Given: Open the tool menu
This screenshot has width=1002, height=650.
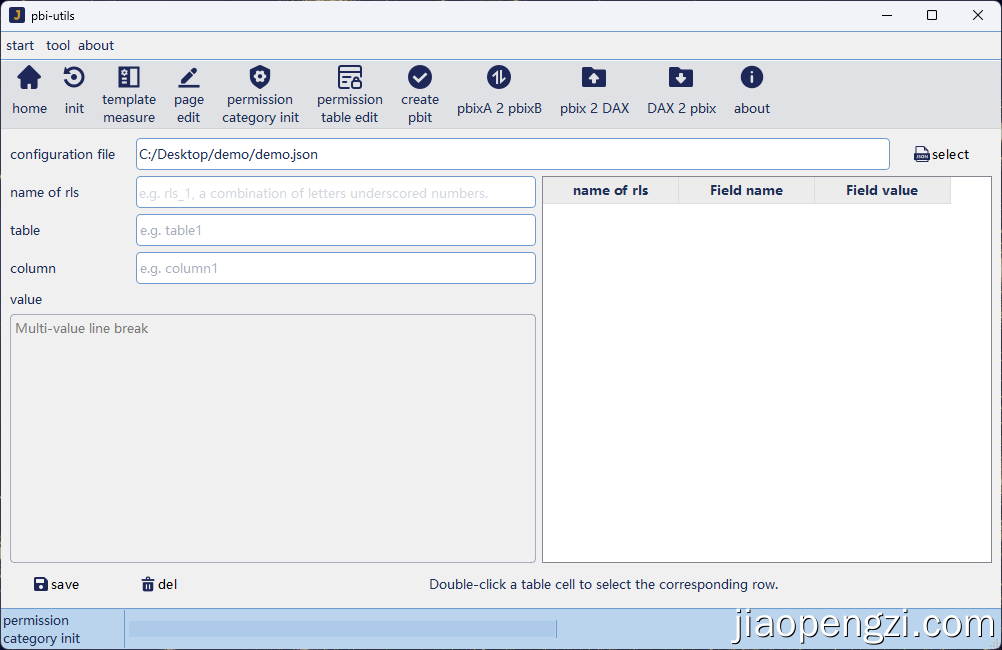Looking at the screenshot, I should (58, 45).
